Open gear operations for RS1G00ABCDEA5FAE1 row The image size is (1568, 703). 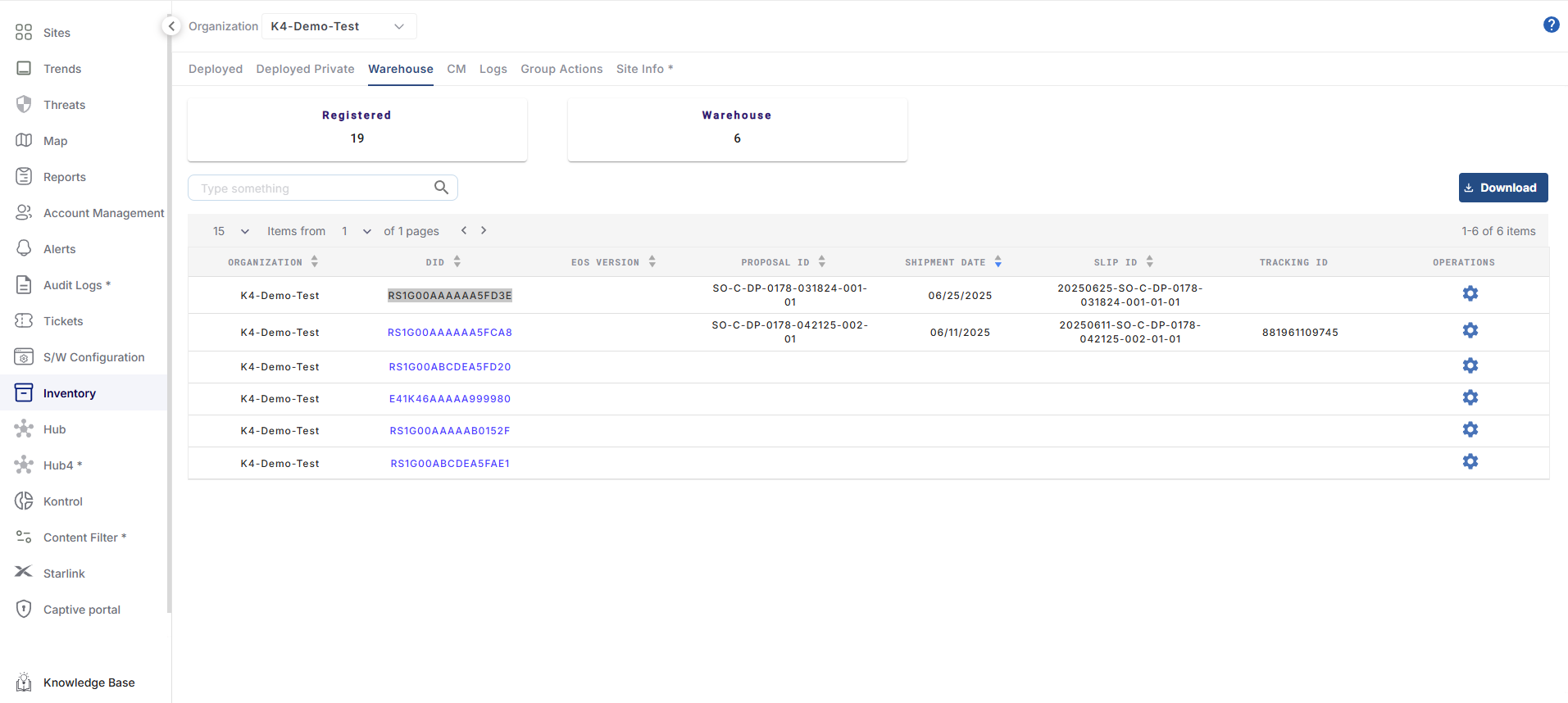pyautogui.click(x=1470, y=462)
